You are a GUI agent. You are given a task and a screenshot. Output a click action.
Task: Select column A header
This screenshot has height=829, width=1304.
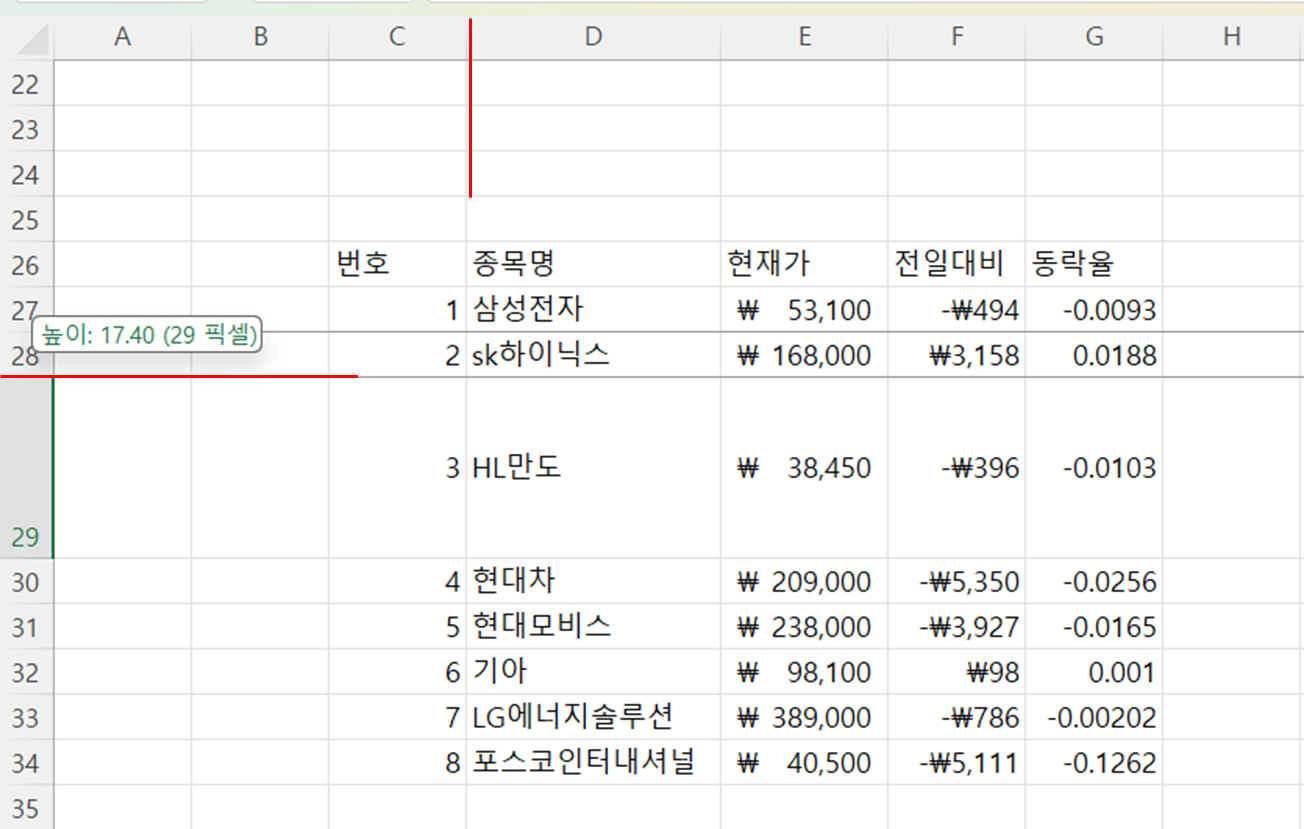pyautogui.click(x=122, y=38)
